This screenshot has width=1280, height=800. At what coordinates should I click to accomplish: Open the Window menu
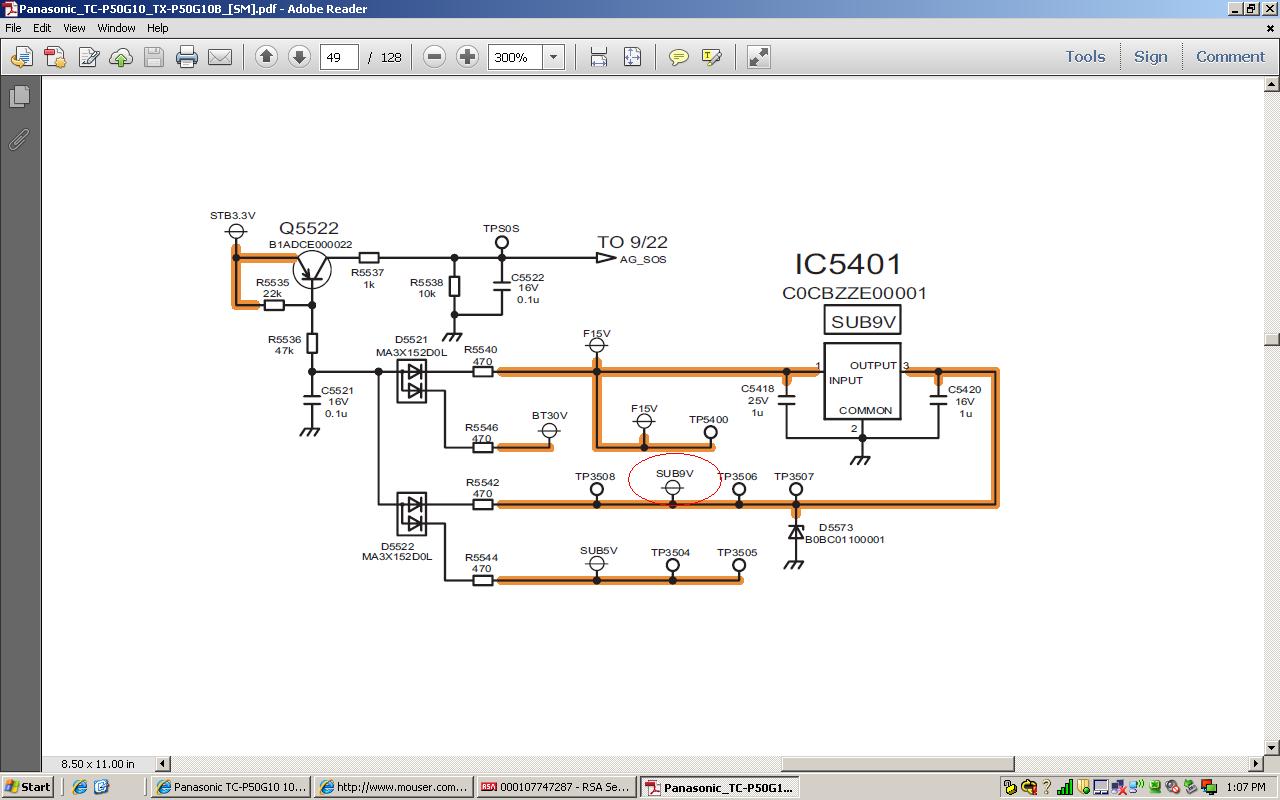coord(116,28)
